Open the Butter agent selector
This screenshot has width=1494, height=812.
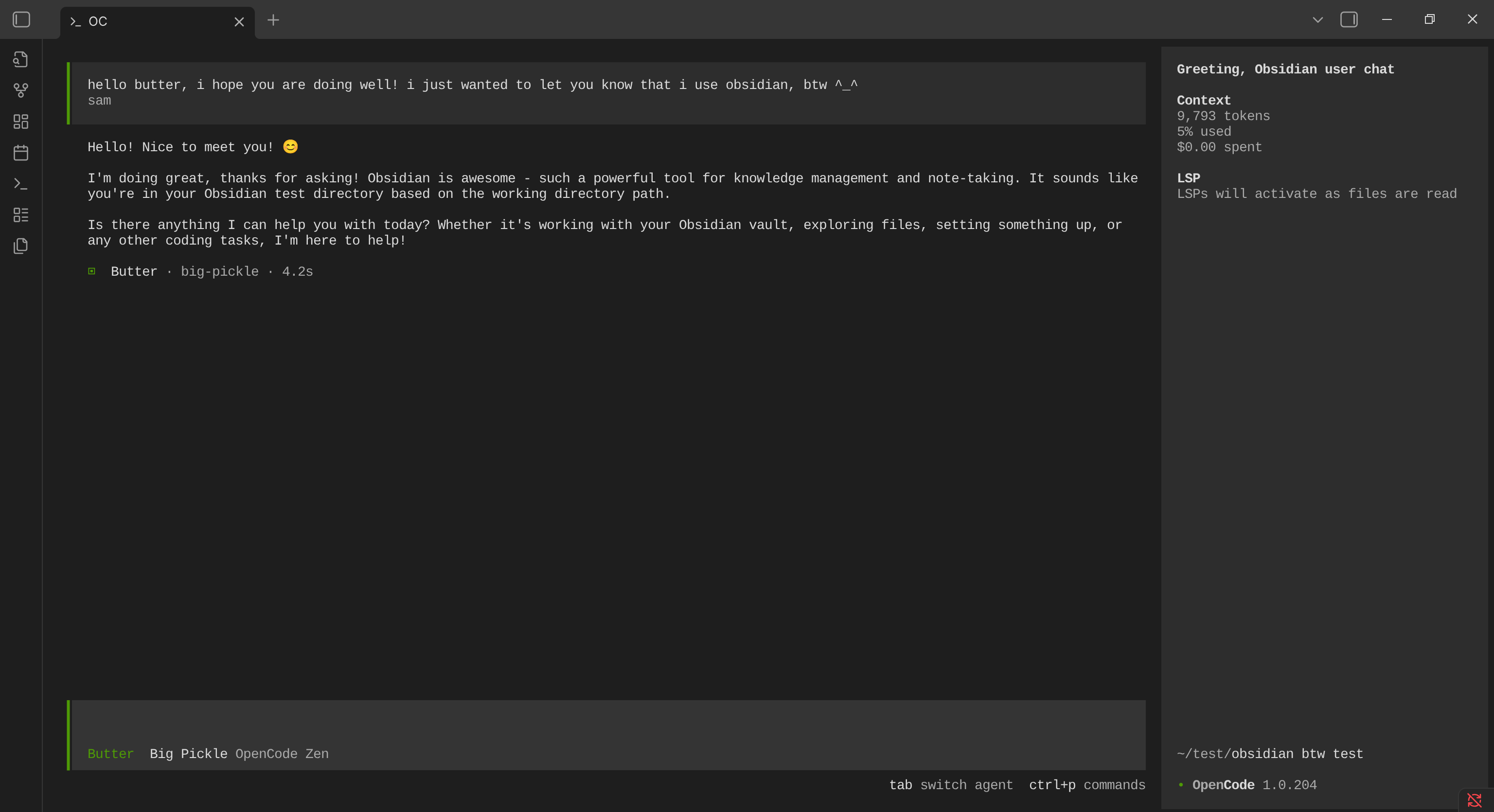(x=110, y=754)
